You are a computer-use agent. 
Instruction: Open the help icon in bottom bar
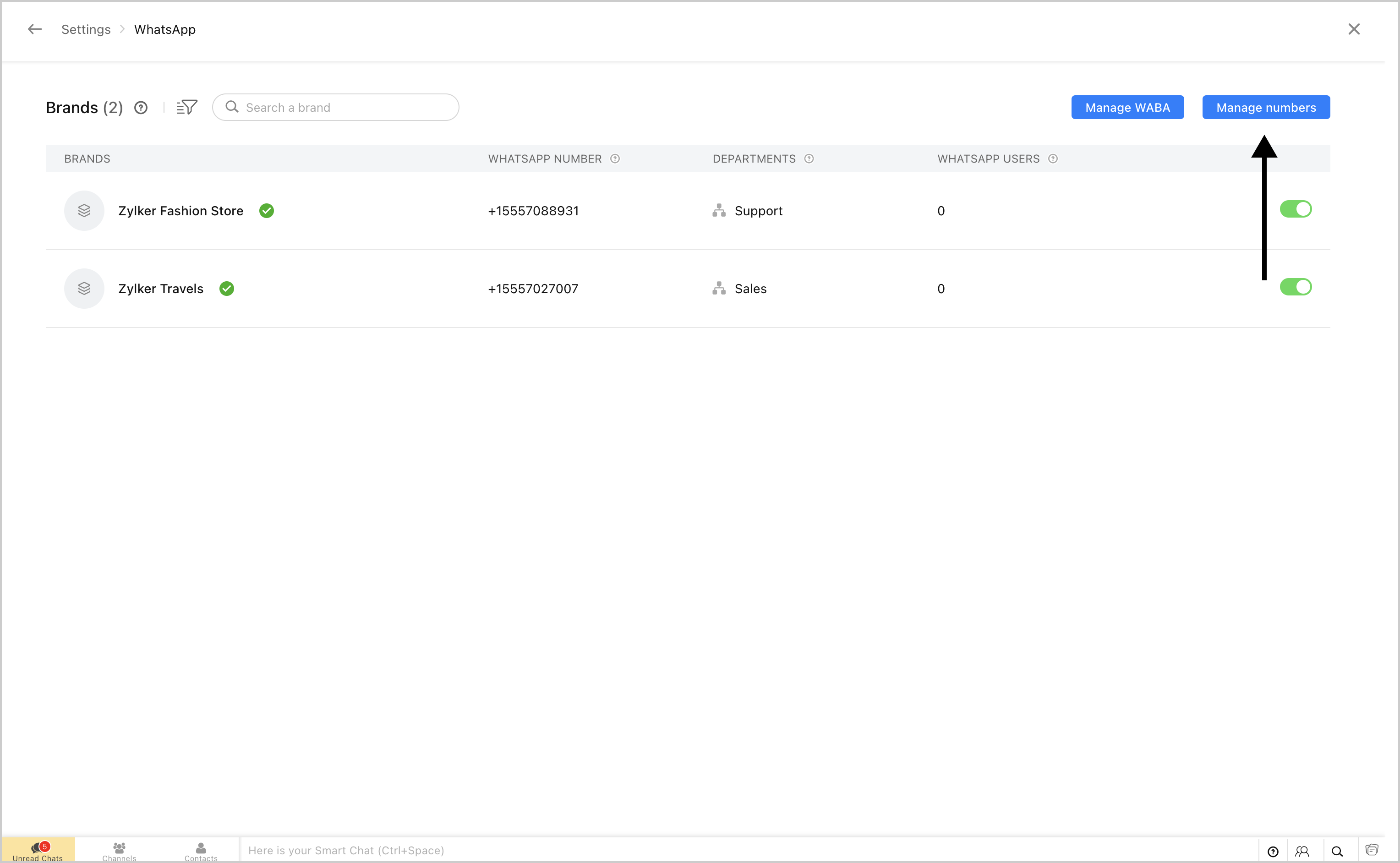pos(1273,851)
